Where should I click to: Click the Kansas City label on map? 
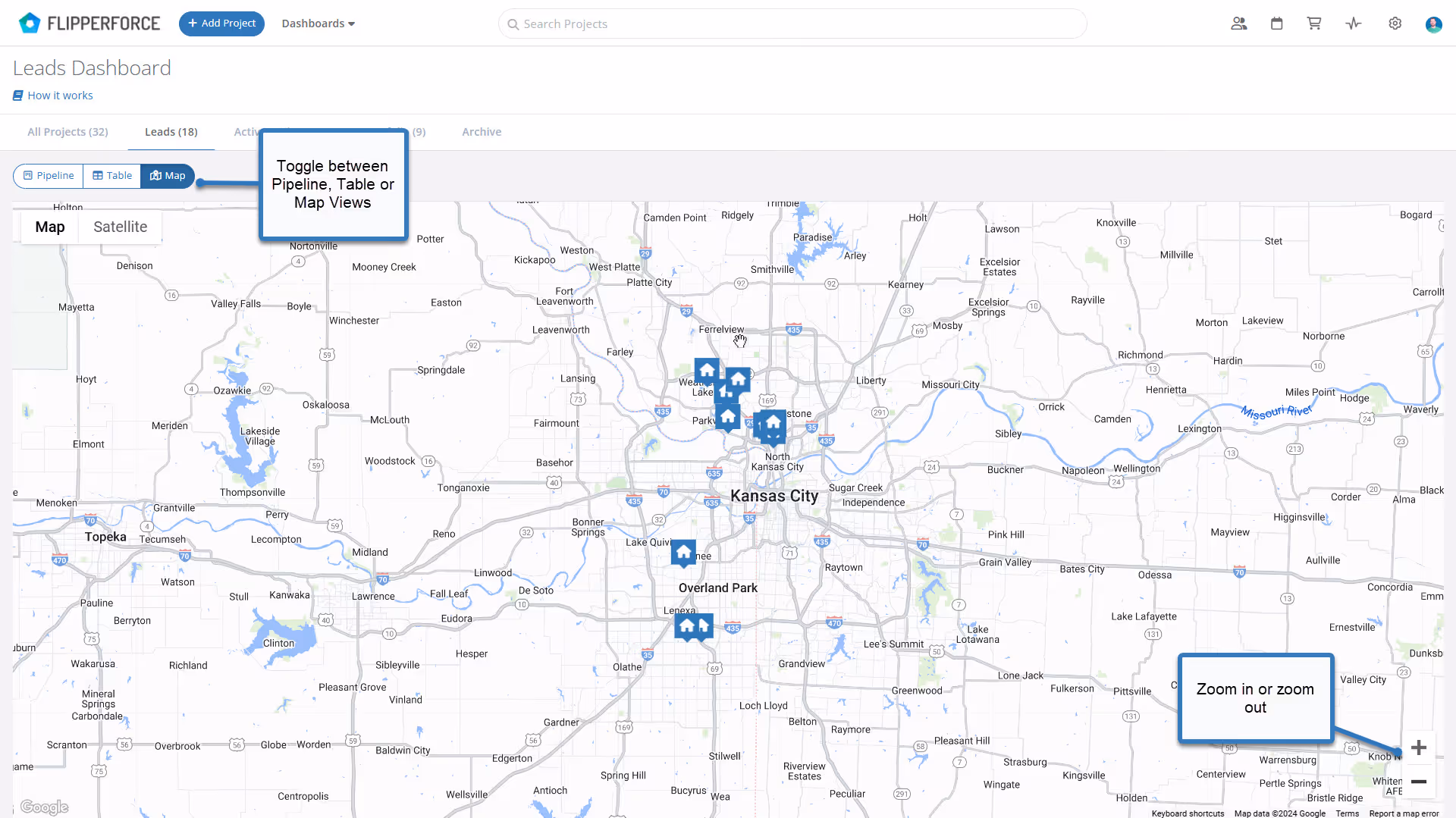tap(774, 496)
